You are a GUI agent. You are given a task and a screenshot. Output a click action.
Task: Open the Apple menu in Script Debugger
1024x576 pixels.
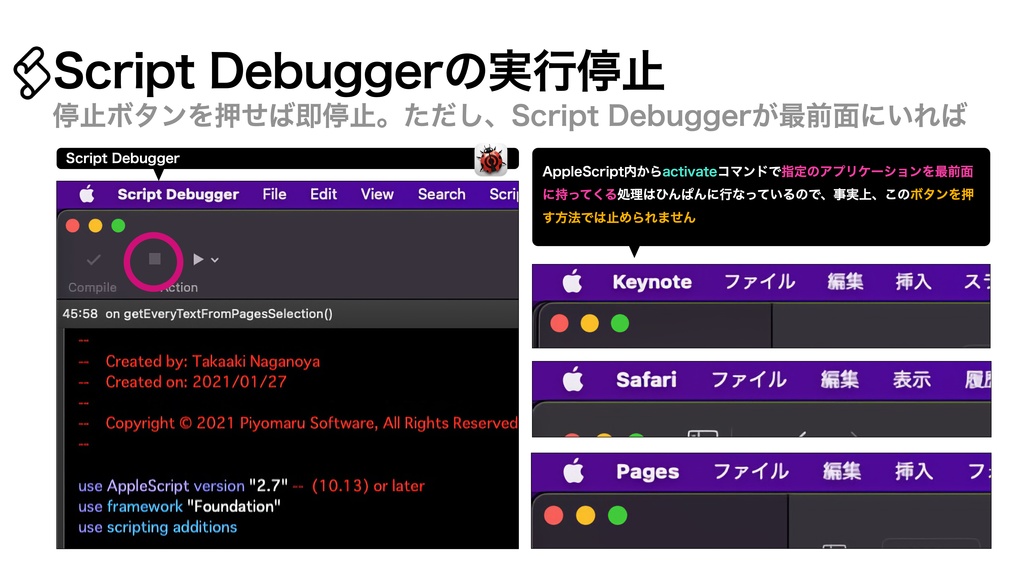(85, 193)
